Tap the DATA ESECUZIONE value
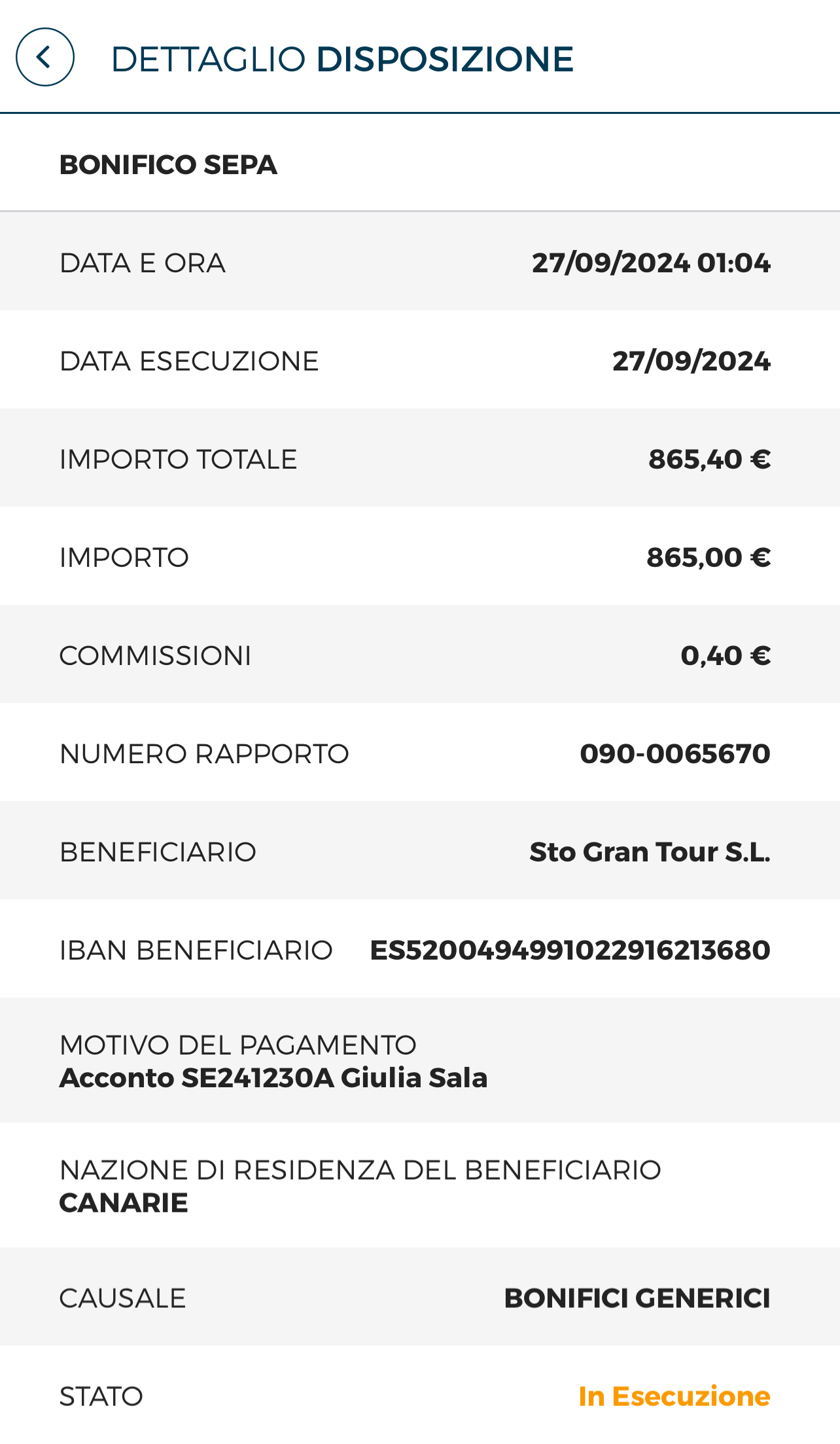 click(x=691, y=361)
